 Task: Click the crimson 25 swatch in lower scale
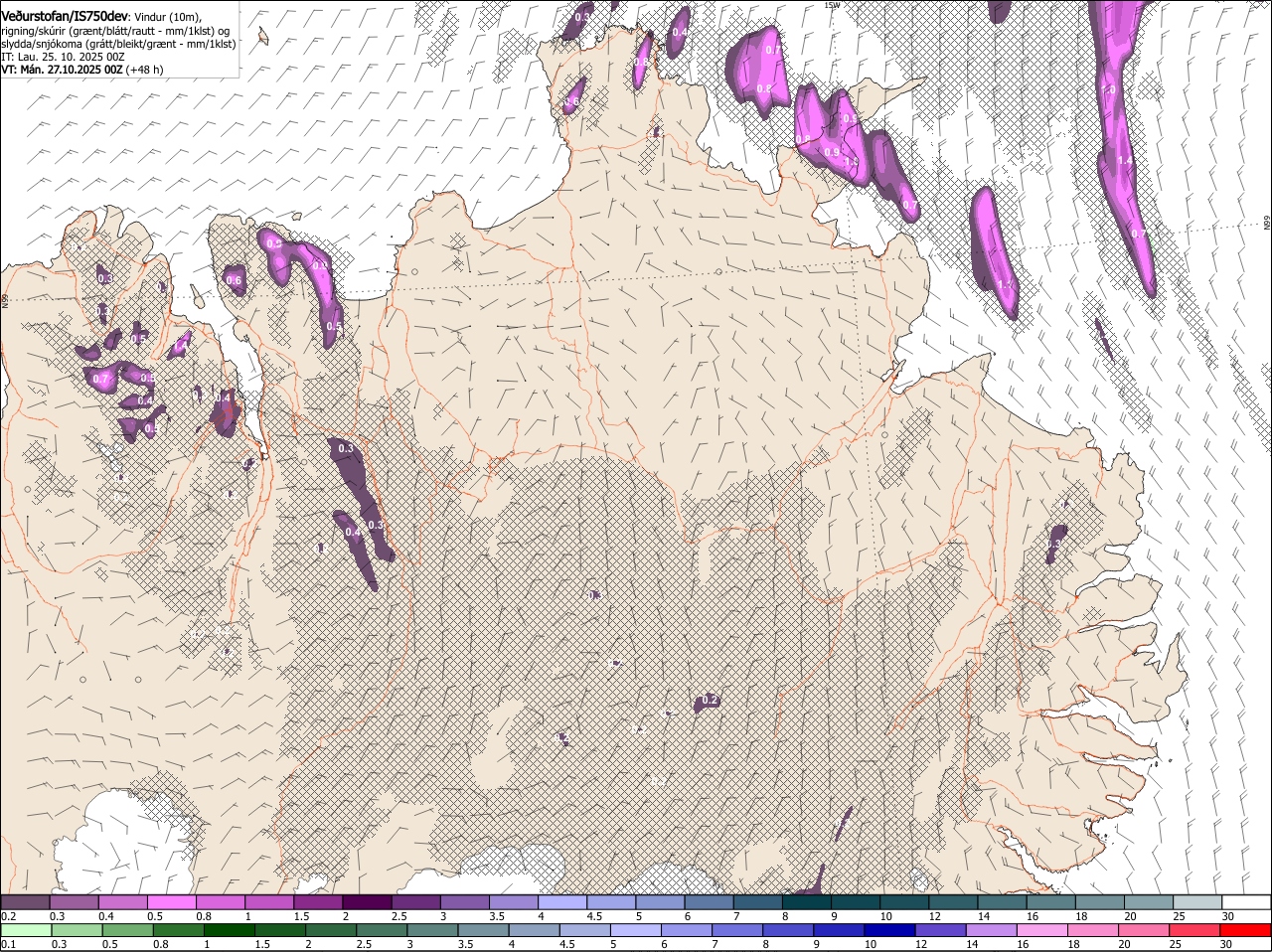pos(1195,931)
